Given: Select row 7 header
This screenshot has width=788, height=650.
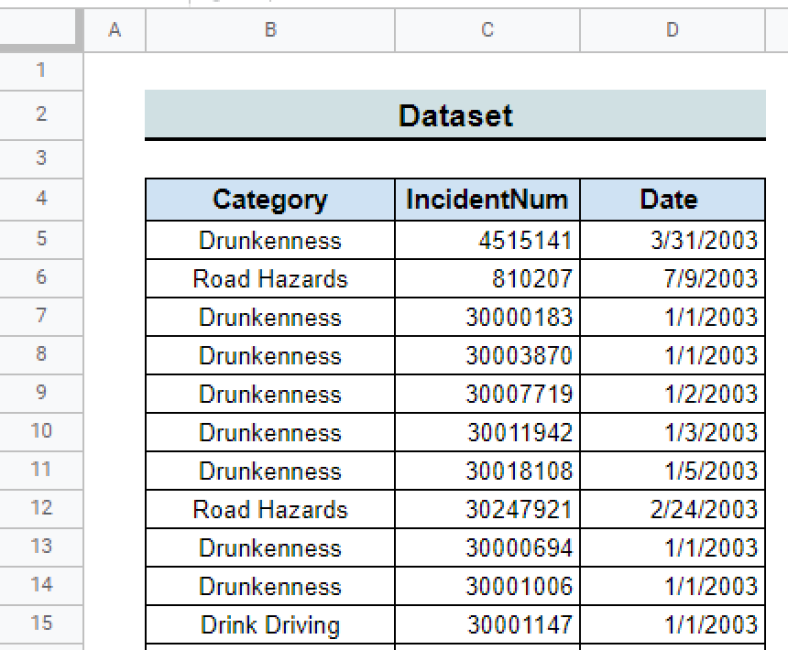Looking at the screenshot, I should (x=41, y=317).
